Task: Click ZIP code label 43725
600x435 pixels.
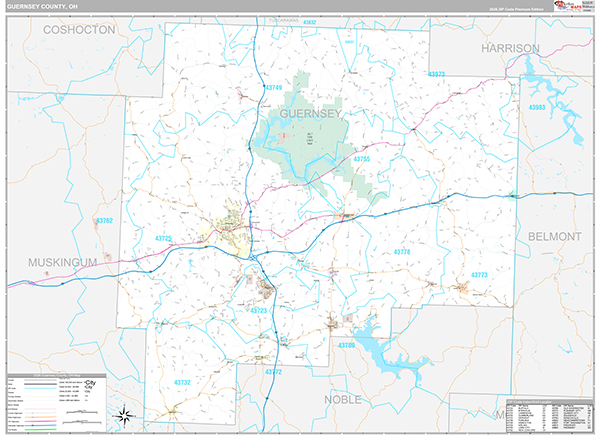Action: tap(163, 238)
